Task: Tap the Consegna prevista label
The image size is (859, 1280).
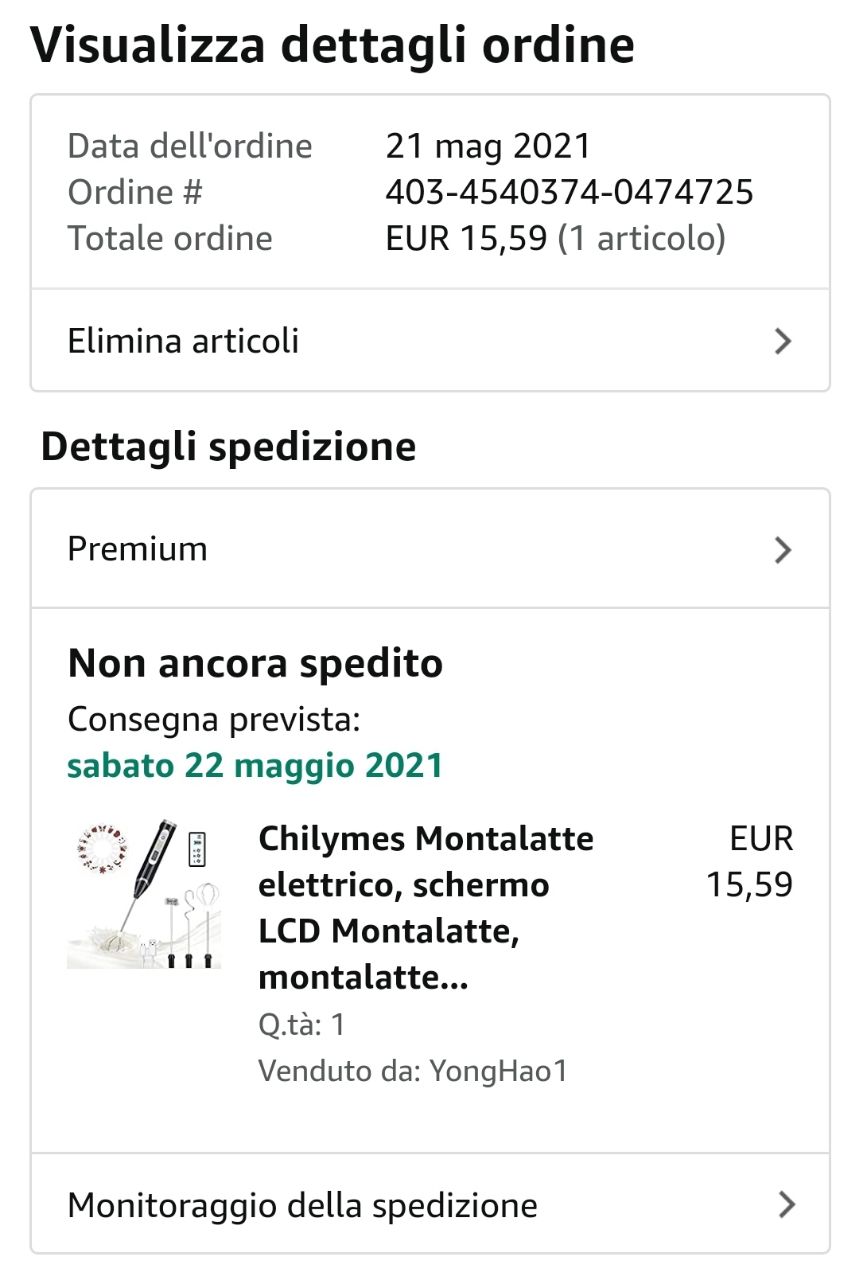Action: click(214, 719)
